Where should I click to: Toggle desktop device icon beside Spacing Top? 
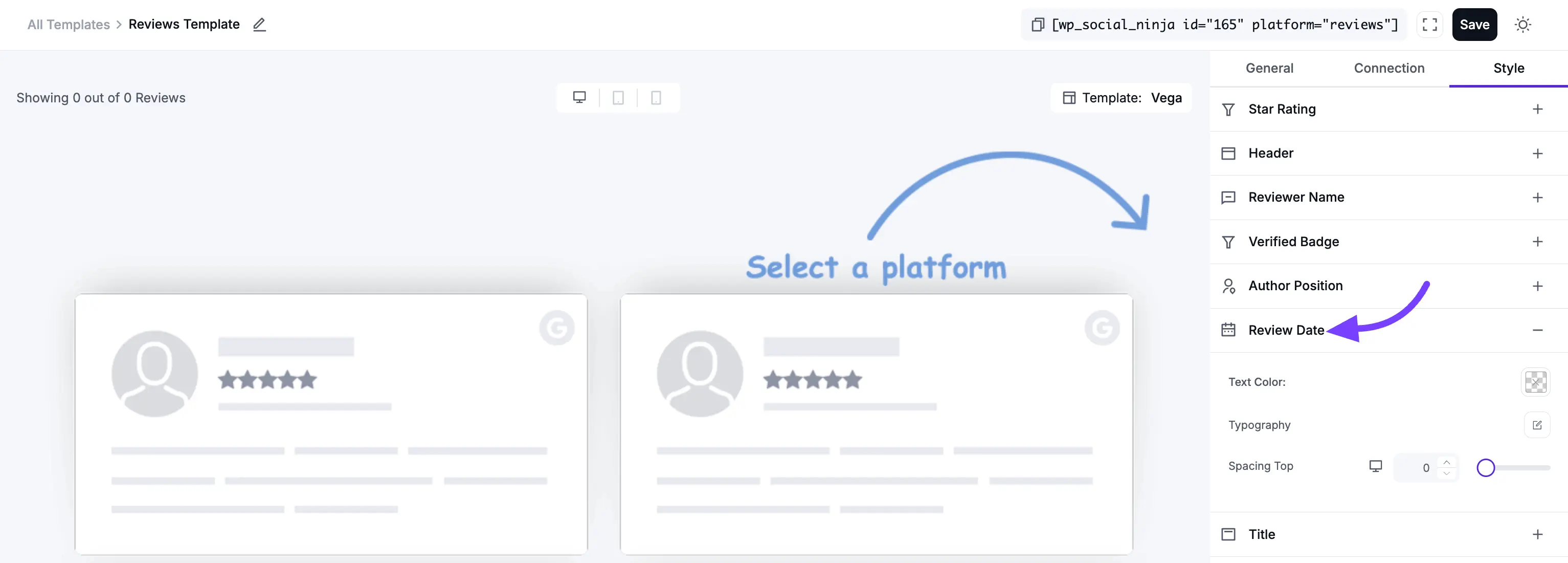point(1376,466)
